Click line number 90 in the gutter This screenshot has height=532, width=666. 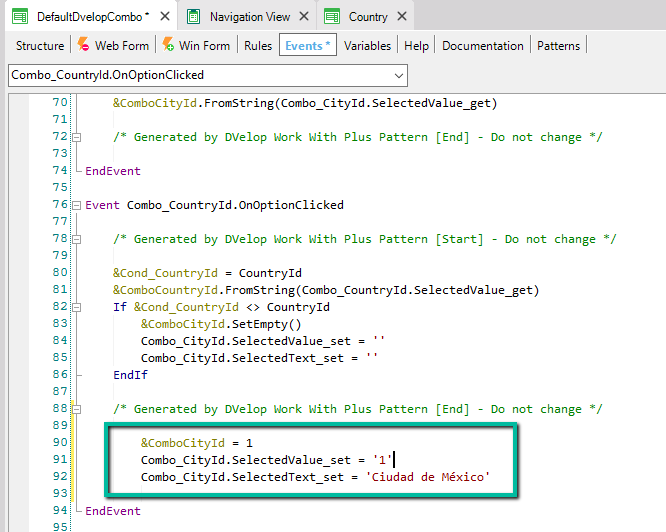[60, 442]
